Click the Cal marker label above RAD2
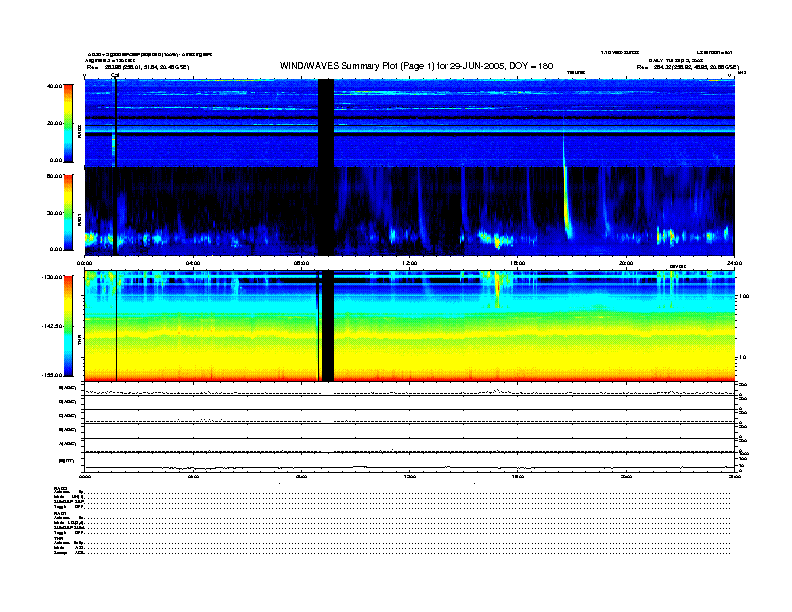This screenshot has width=792, height=612. pos(115,76)
